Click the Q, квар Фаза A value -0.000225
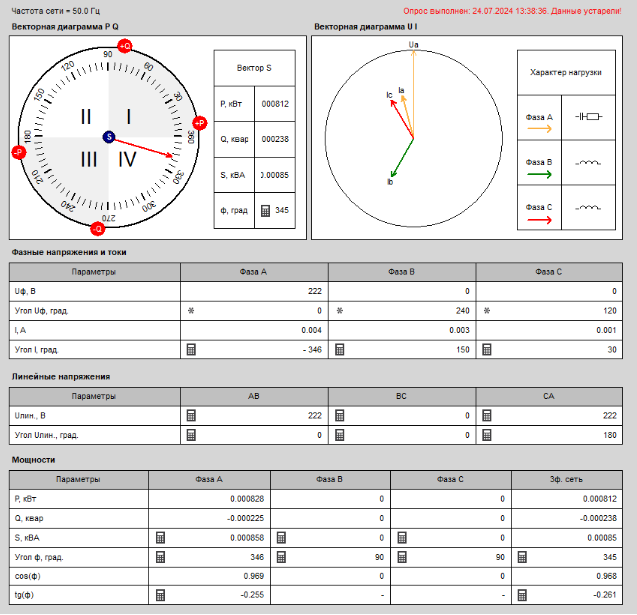The width and height of the screenshot is (637, 615). click(x=245, y=518)
